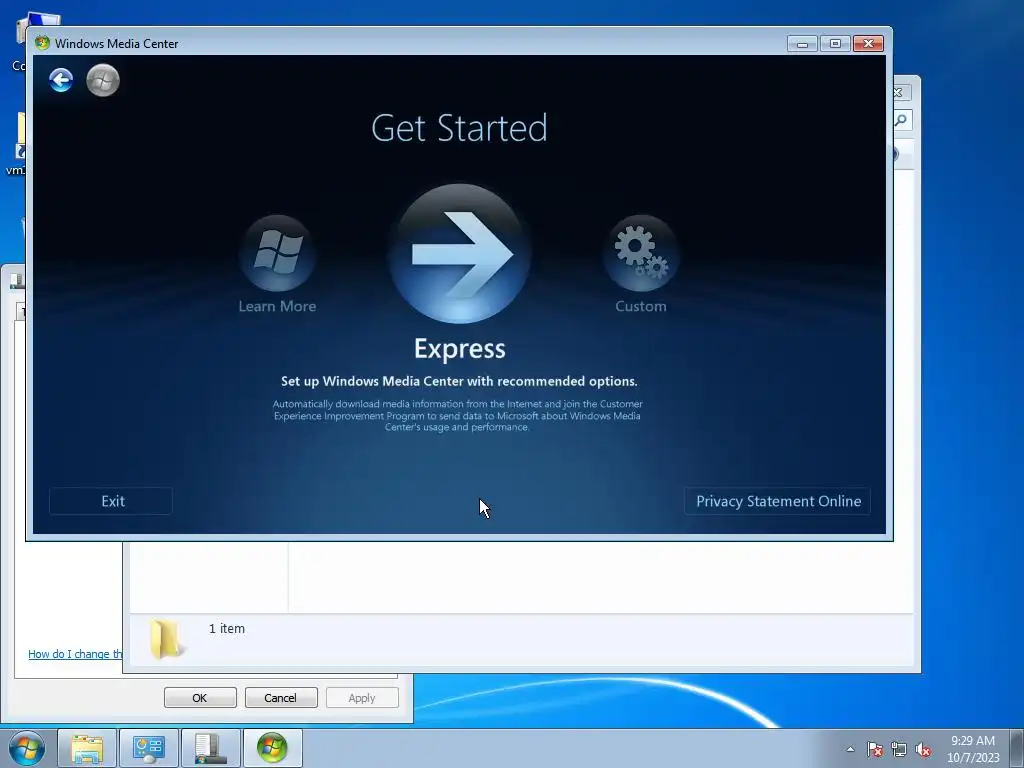Open the Windows Start menu

(x=27, y=748)
